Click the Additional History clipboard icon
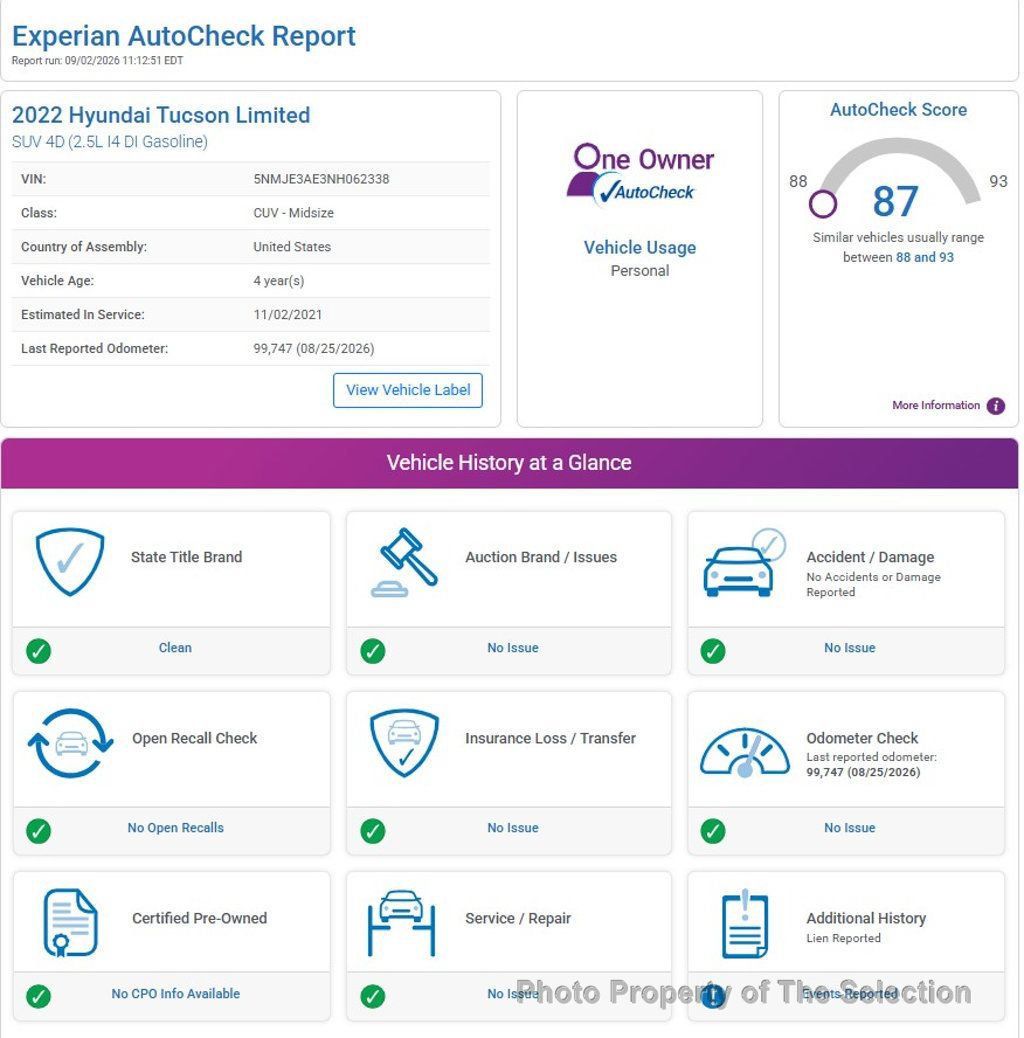Image resolution: width=1024 pixels, height=1038 pixels. [745, 923]
